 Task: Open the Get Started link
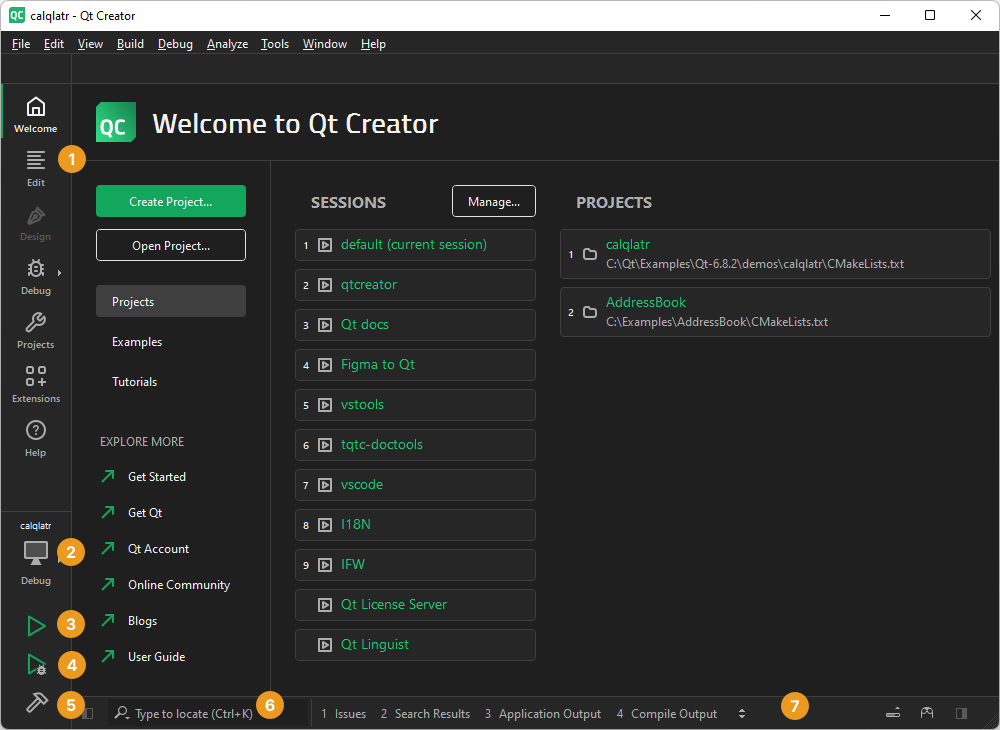157,477
